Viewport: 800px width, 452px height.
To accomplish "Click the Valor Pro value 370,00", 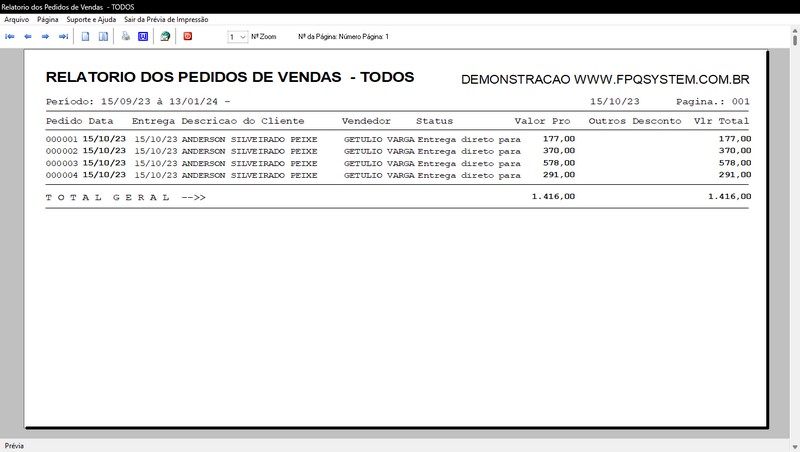I will click(559, 150).
